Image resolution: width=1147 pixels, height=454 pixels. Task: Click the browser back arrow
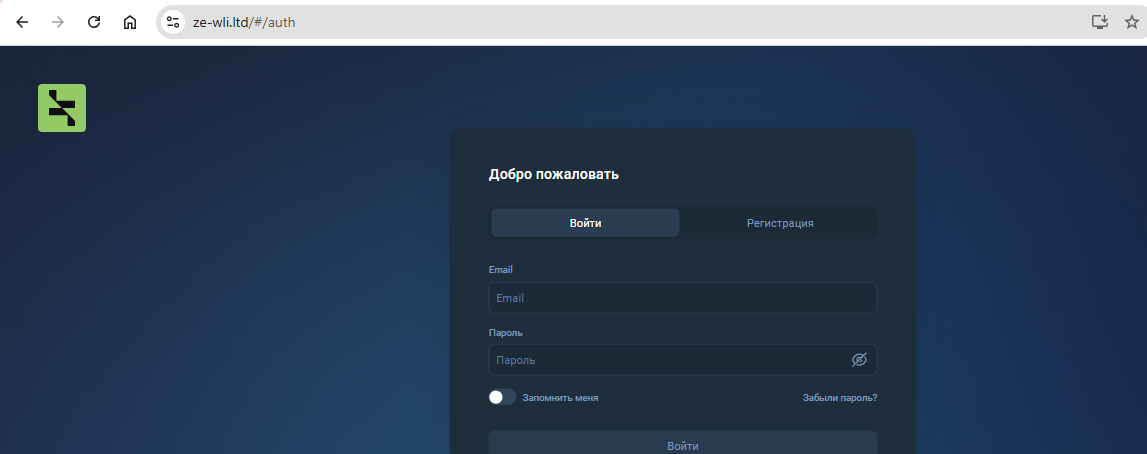tap(22, 22)
